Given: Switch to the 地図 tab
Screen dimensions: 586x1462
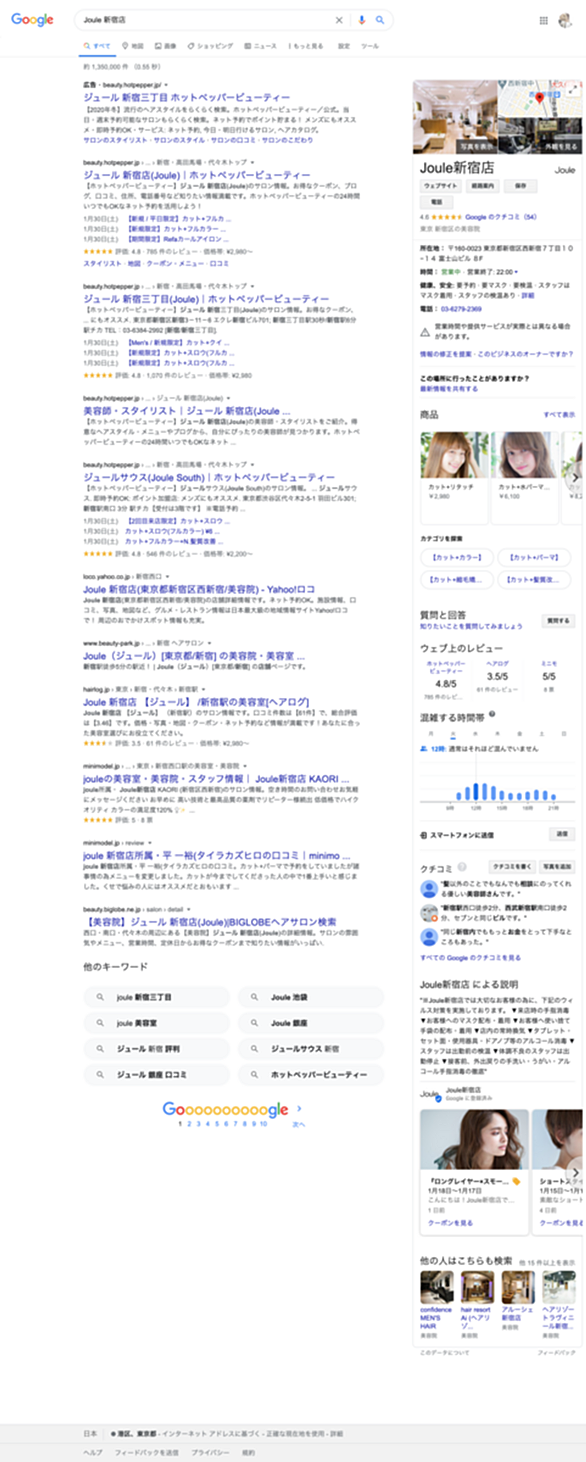Looking at the screenshot, I should click(133, 46).
